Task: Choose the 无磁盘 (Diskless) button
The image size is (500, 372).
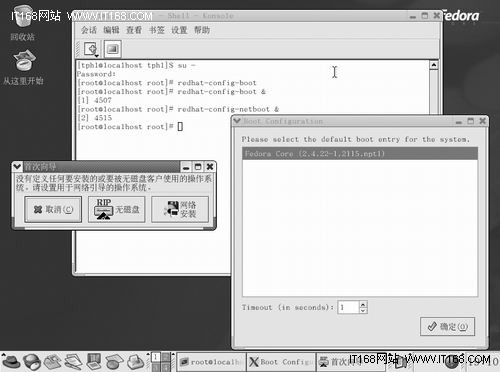Action: (x=117, y=209)
